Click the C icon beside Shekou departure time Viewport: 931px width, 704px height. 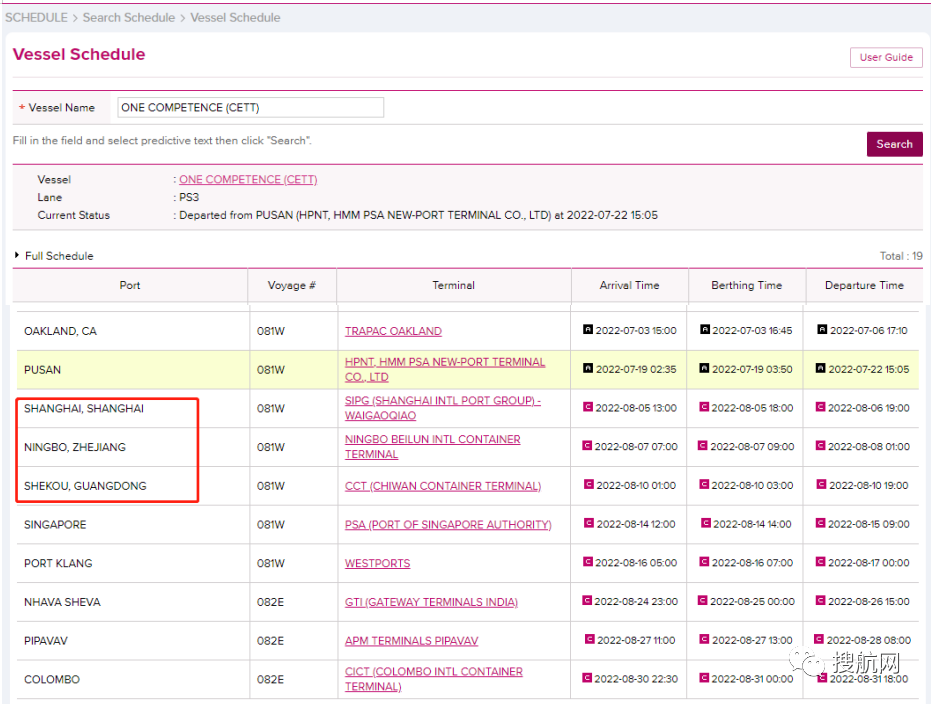pos(821,485)
